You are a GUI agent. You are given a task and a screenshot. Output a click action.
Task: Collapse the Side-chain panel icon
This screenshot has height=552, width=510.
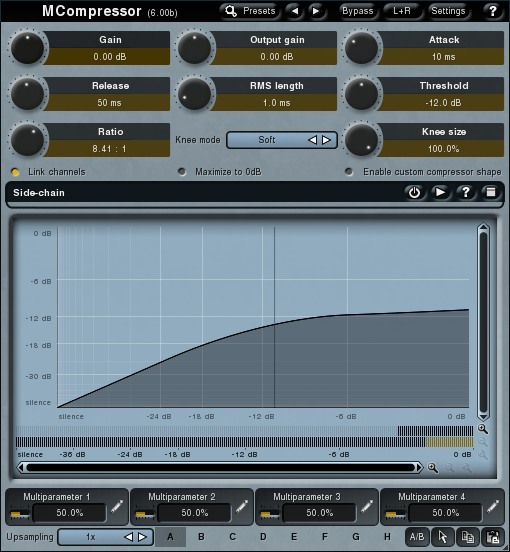(x=491, y=193)
